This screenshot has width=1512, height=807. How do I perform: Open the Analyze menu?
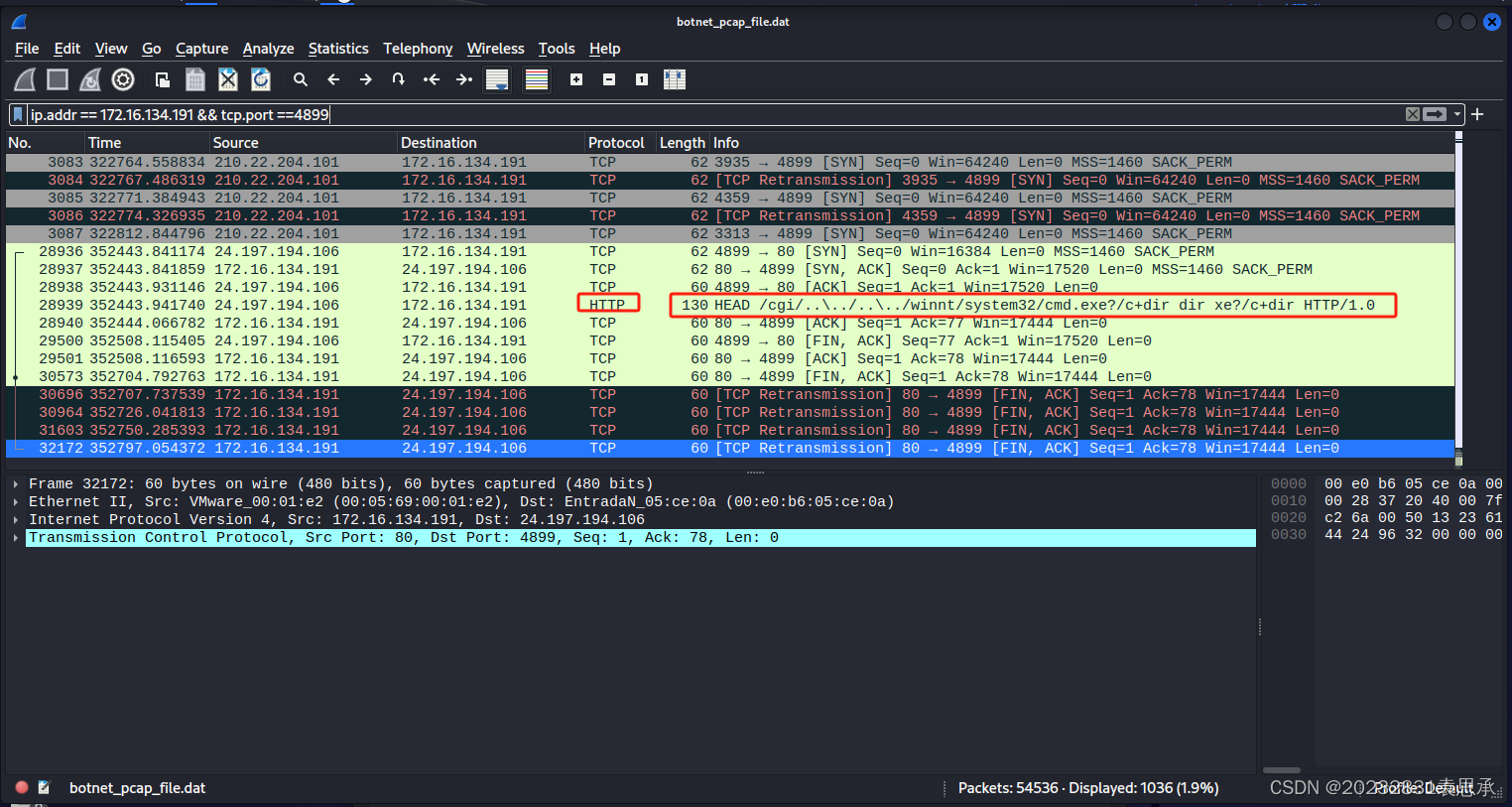coord(268,49)
